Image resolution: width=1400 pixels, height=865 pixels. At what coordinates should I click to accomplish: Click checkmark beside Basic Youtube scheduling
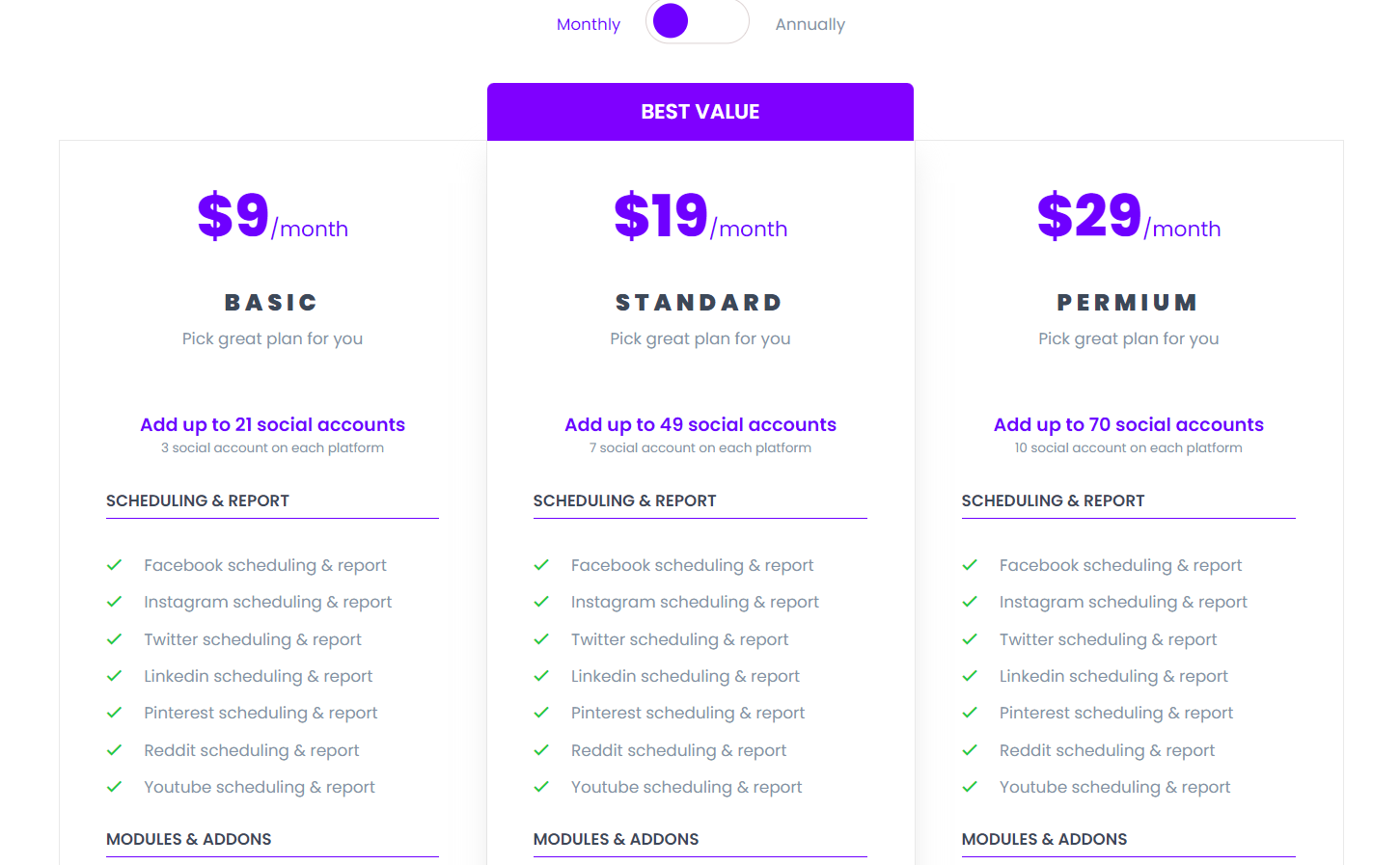[114, 787]
